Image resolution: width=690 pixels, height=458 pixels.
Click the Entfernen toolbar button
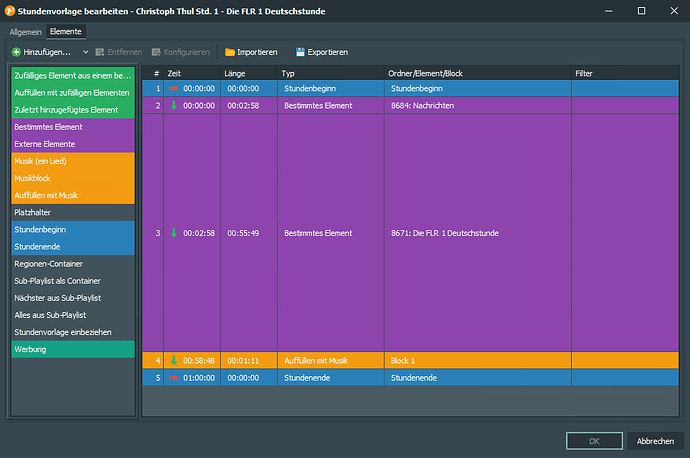tap(119, 51)
